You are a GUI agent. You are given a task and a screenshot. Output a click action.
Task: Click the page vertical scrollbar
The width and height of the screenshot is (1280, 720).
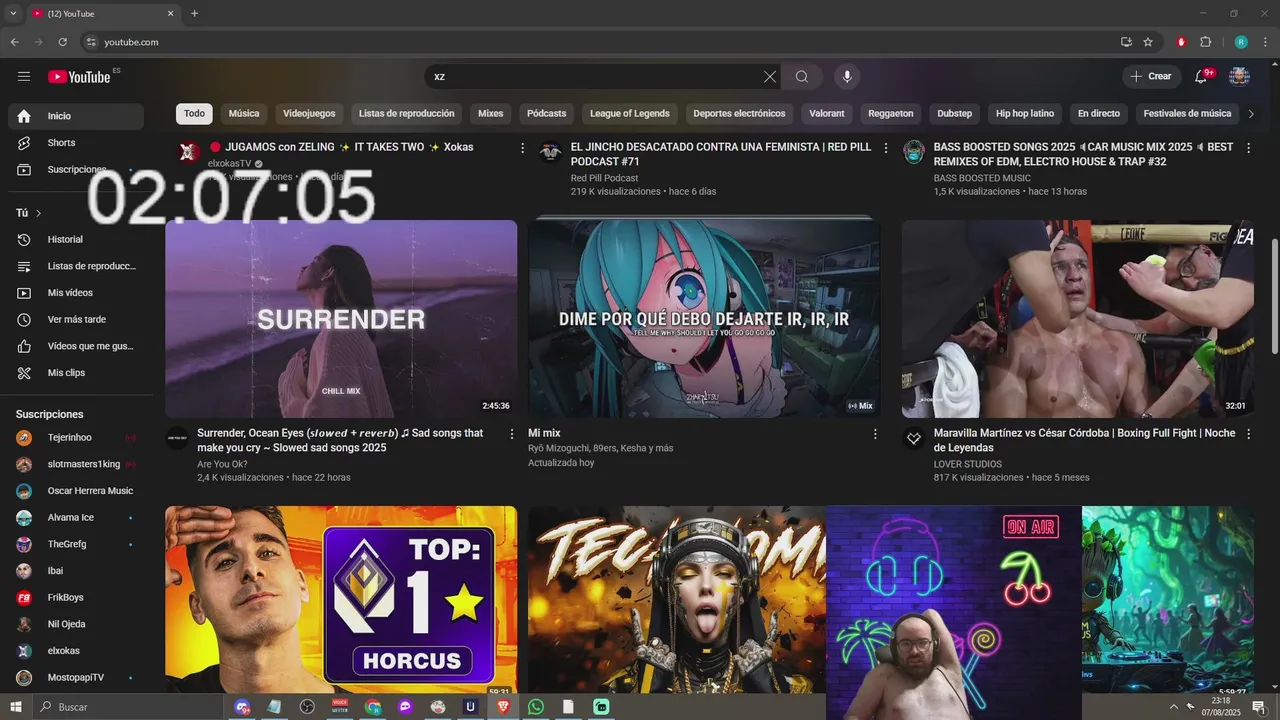point(1274,296)
